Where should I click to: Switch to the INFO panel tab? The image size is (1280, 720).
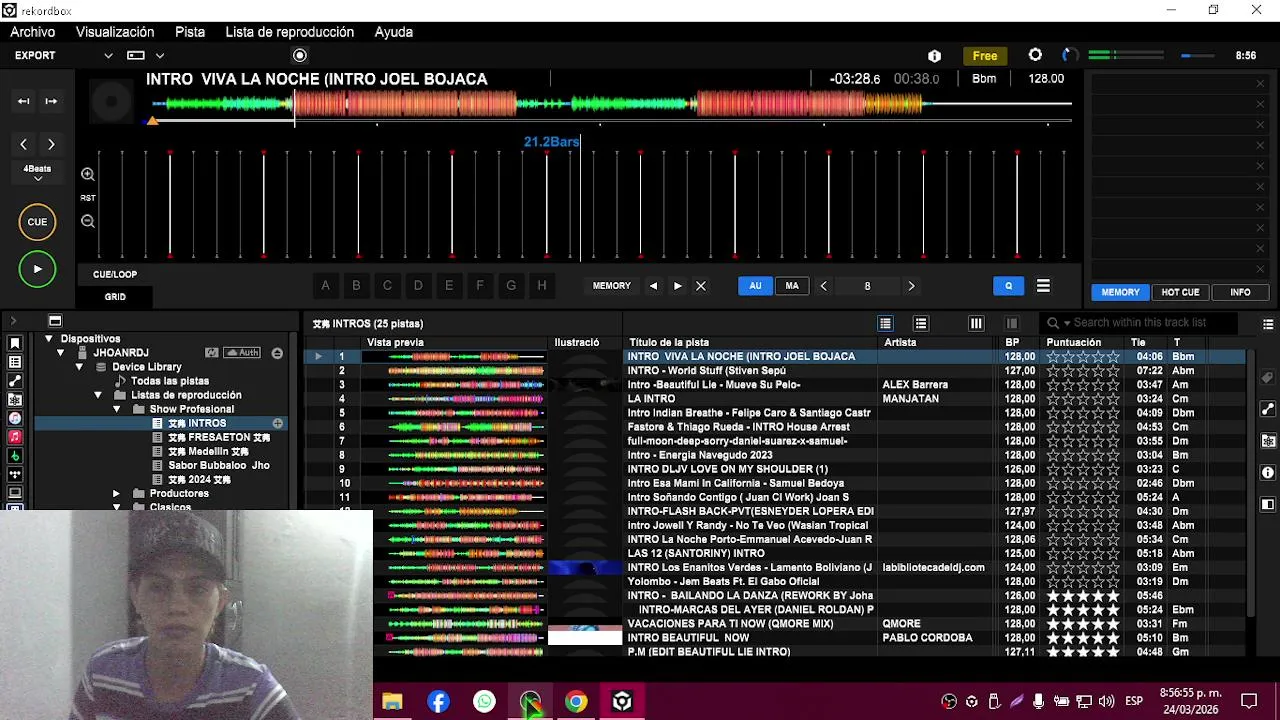click(x=1240, y=292)
